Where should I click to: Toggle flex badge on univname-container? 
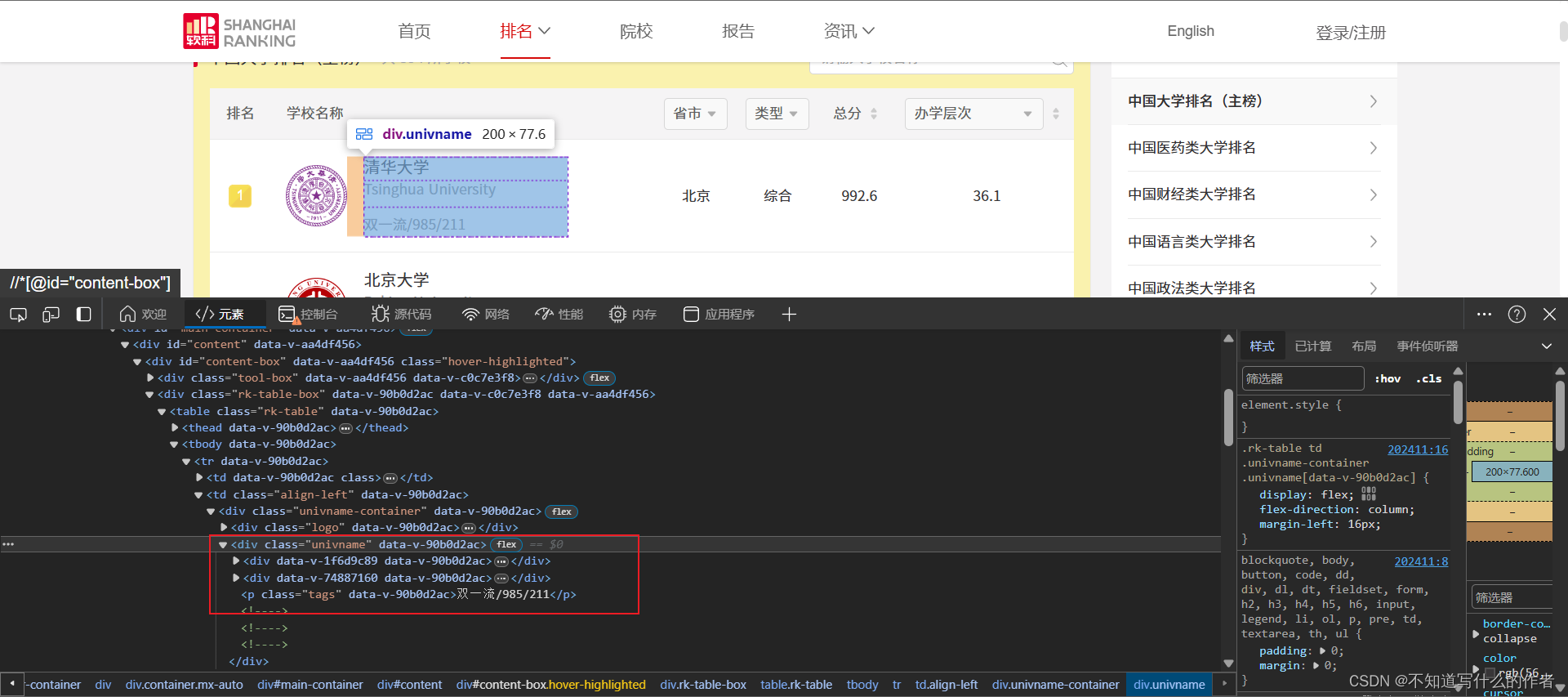561,512
